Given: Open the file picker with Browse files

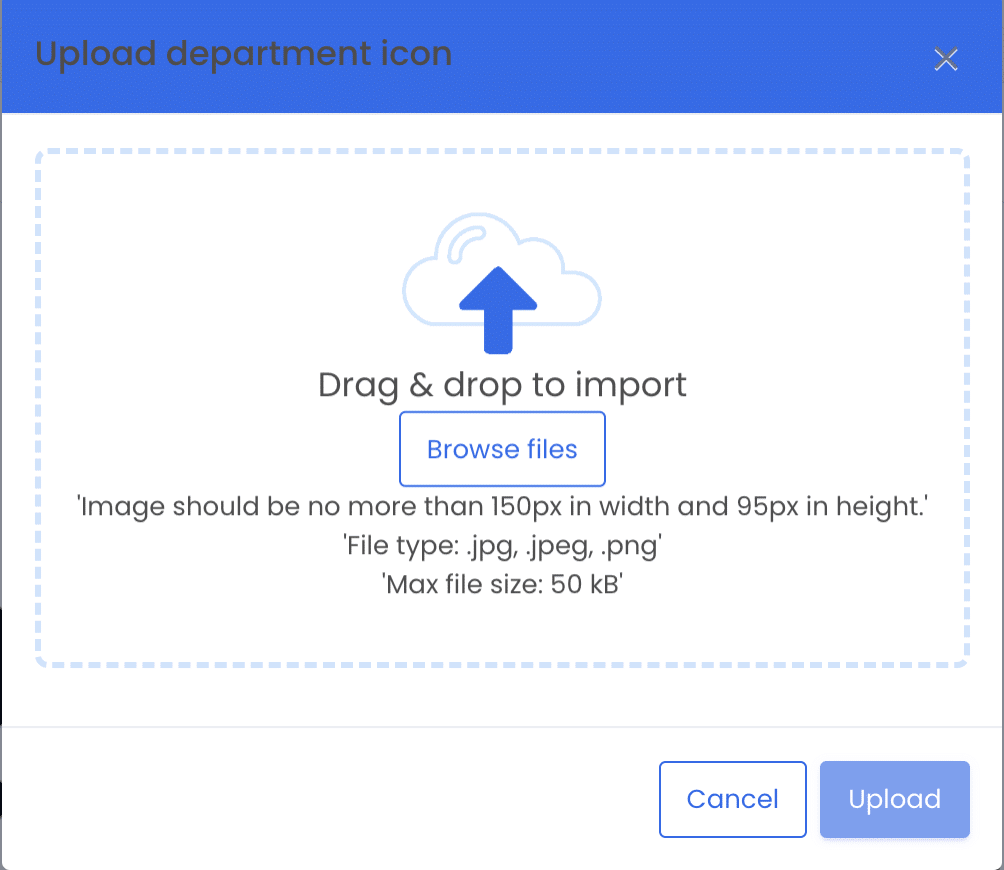Looking at the screenshot, I should pos(502,449).
